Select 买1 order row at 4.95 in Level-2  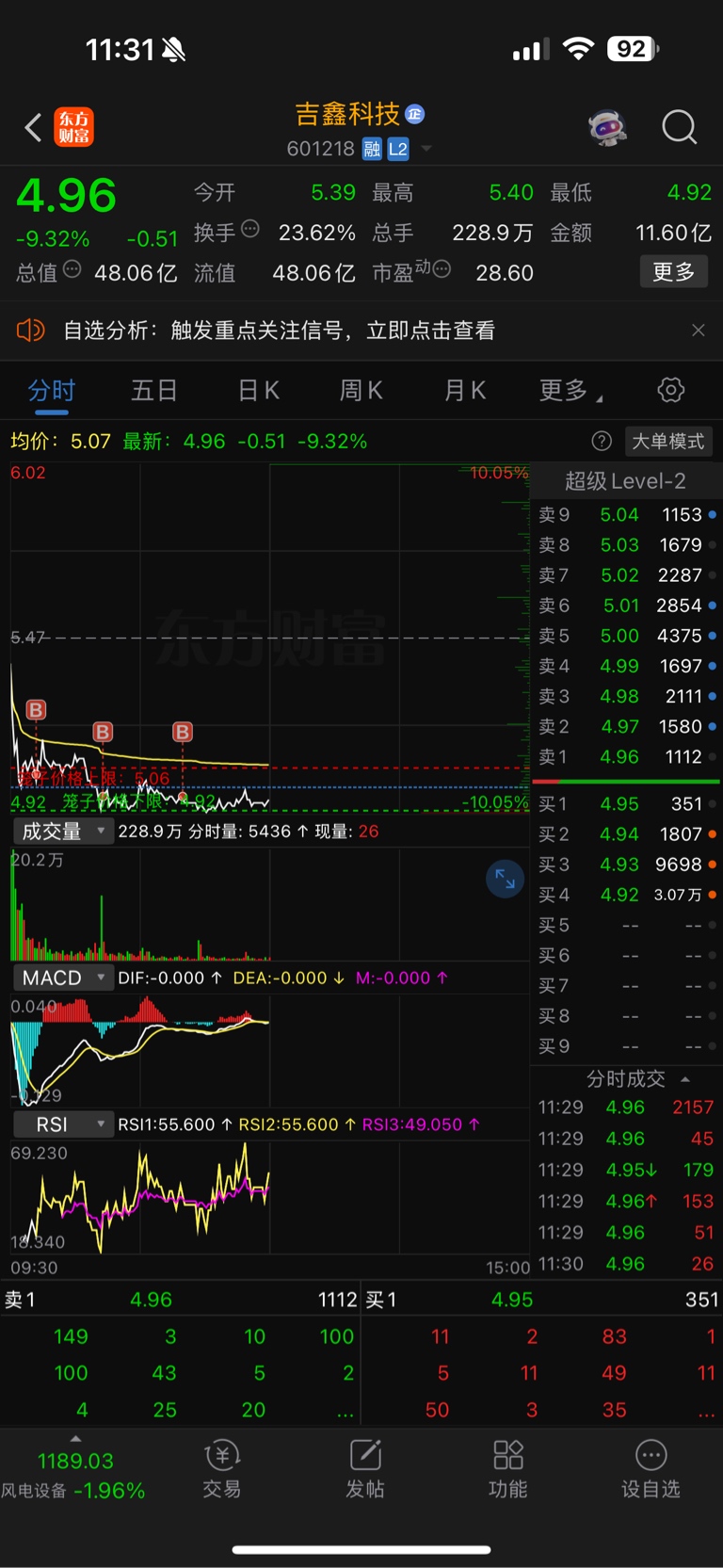click(626, 804)
